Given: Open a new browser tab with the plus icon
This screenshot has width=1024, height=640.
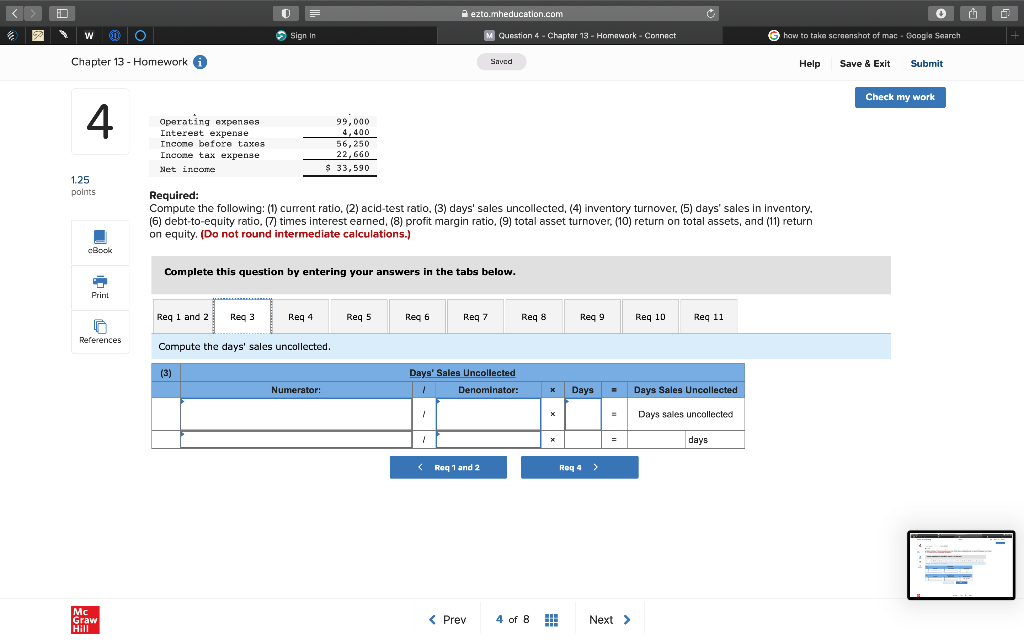Looking at the screenshot, I should coord(1016,33).
